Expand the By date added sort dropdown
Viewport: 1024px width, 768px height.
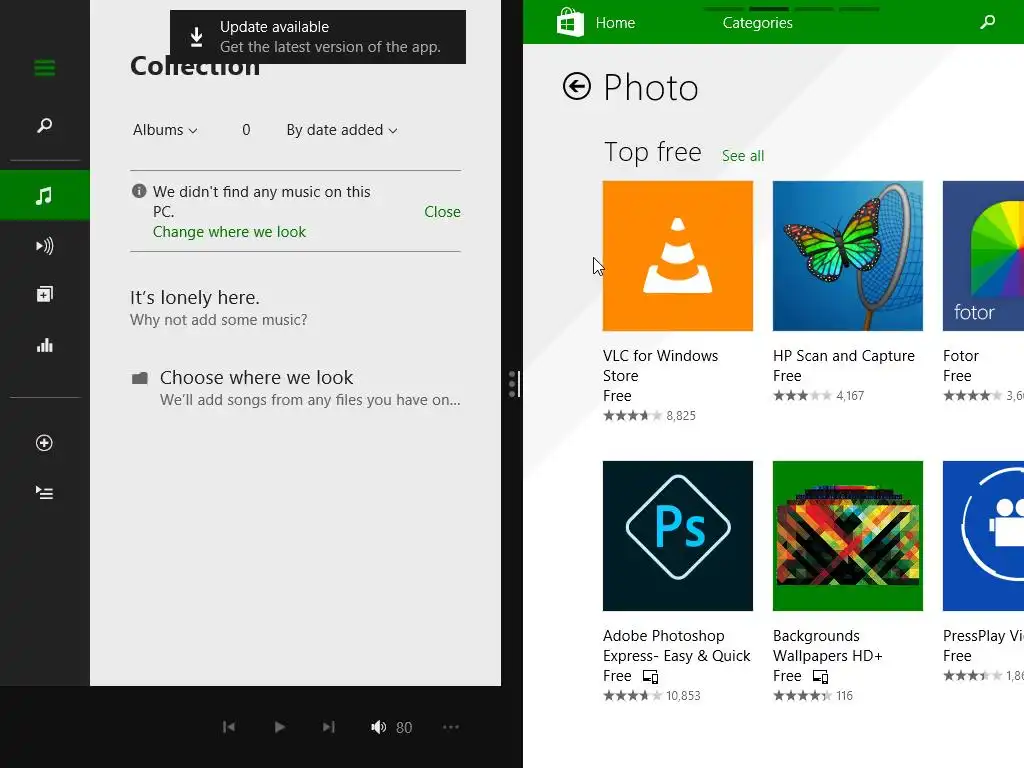tap(342, 130)
